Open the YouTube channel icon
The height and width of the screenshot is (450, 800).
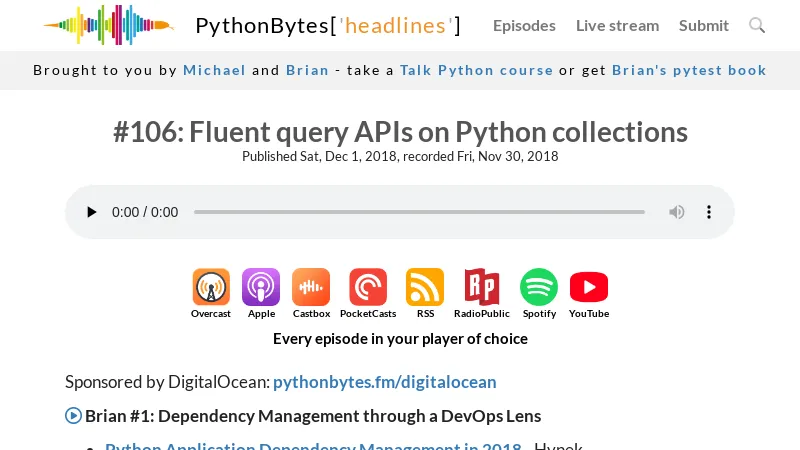pos(589,287)
